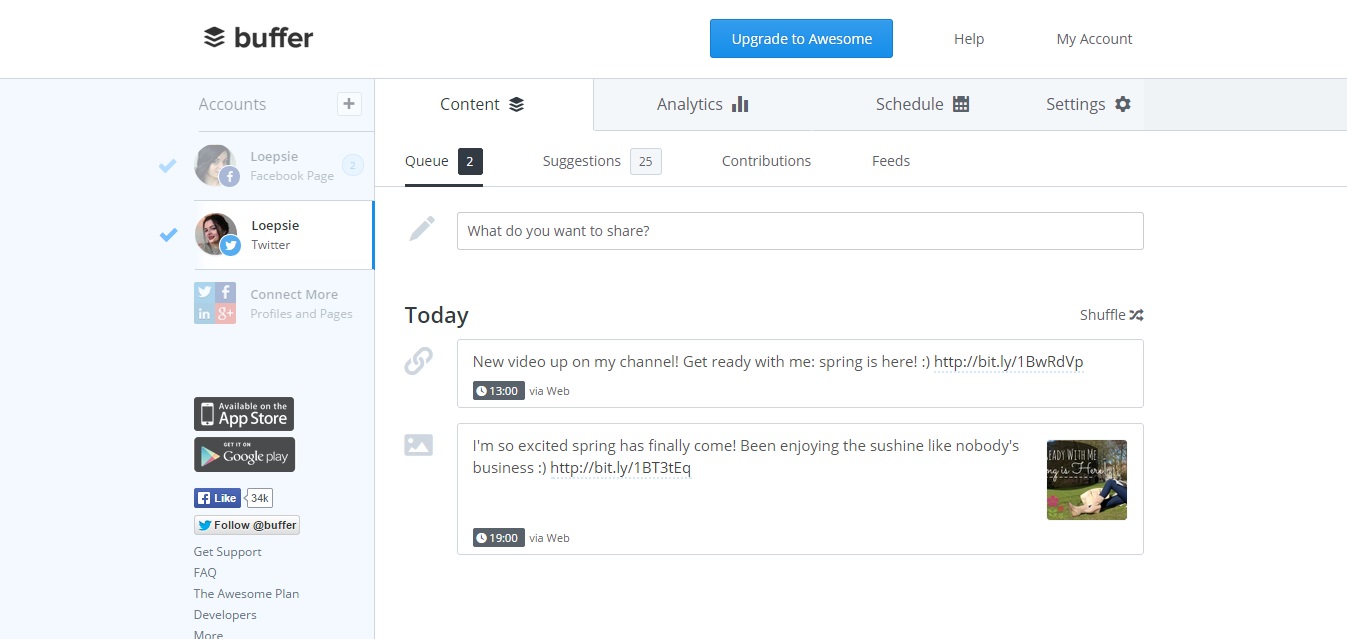The height and width of the screenshot is (639, 1347).
Task: Expand the More link in the sidebar
Action: pyautogui.click(x=207, y=633)
